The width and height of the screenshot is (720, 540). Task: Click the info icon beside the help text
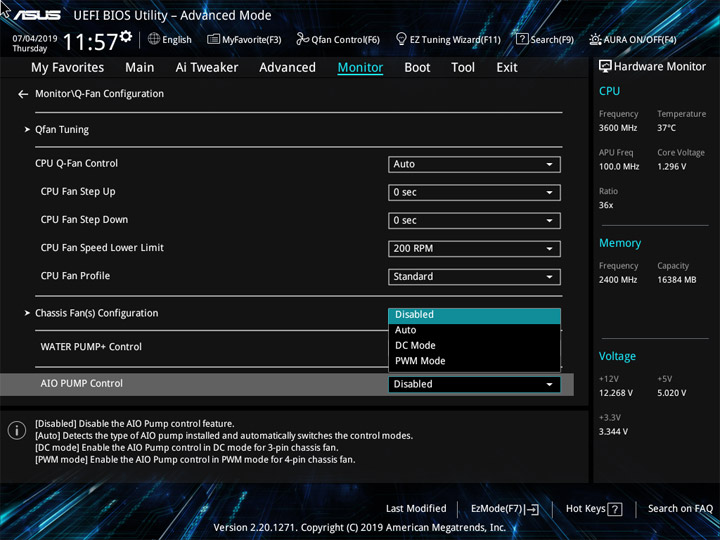tap(17, 430)
